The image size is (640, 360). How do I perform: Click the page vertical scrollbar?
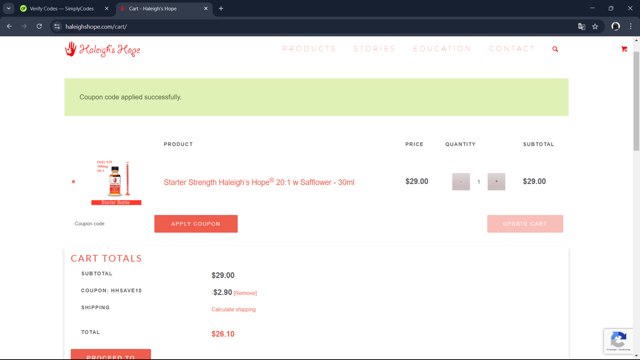[636, 101]
